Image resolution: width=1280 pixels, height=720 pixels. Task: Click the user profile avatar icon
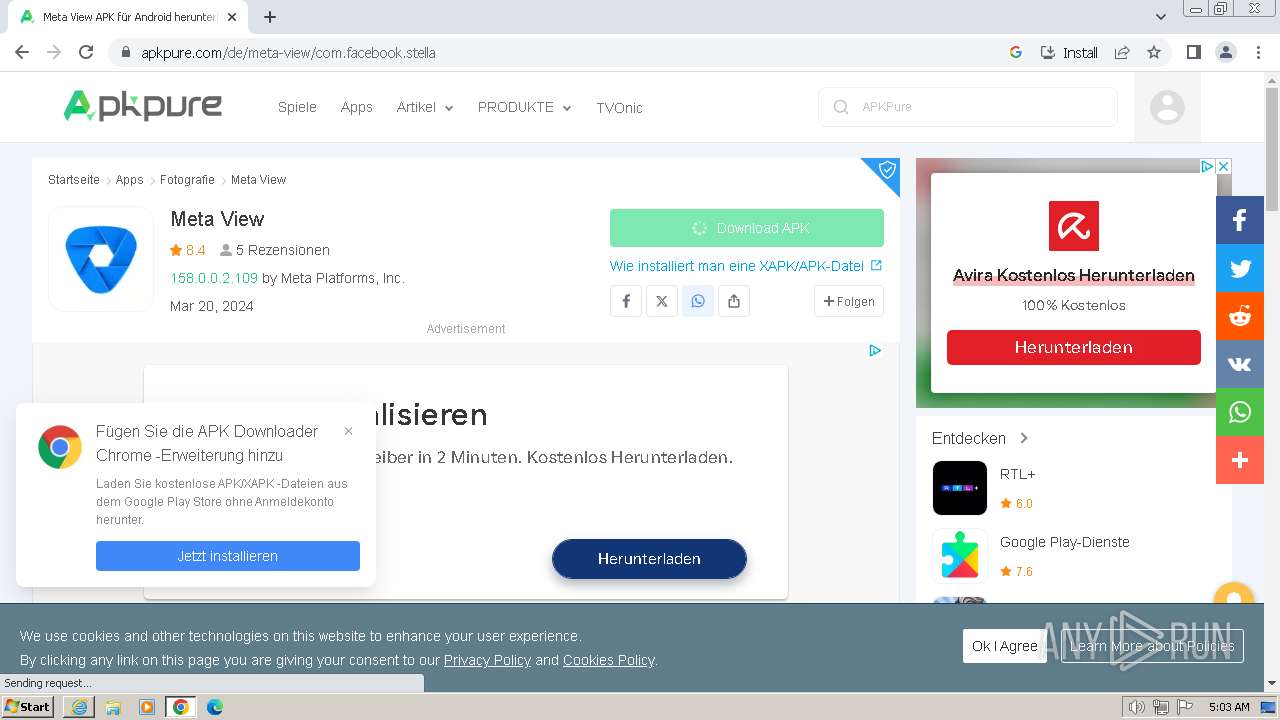1167,107
